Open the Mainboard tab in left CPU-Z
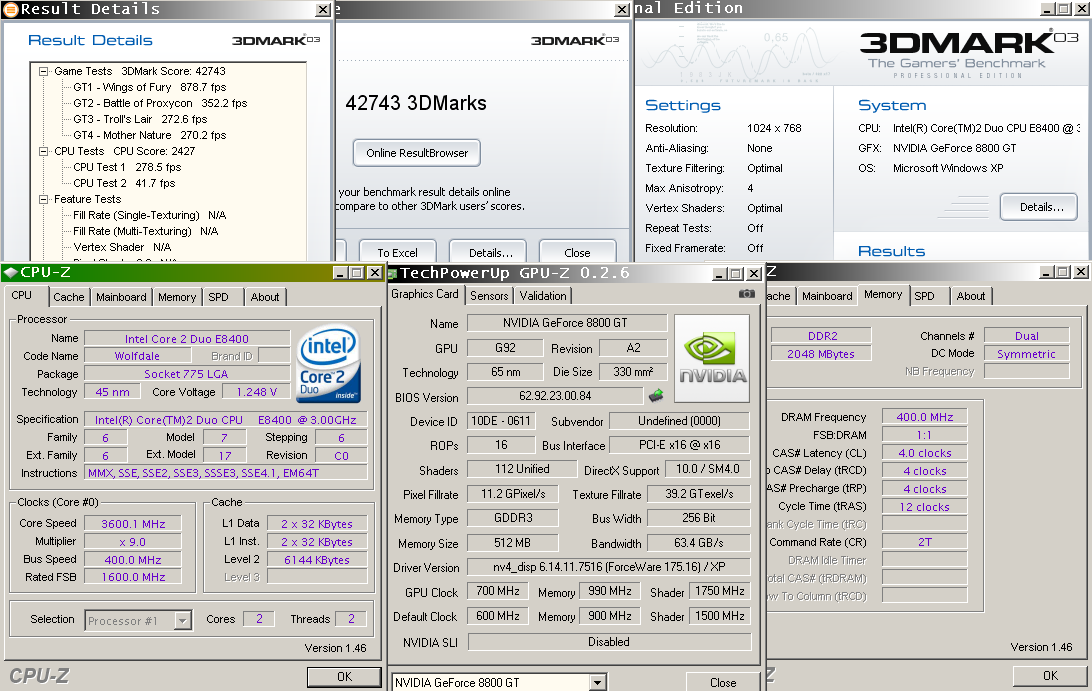Image resolution: width=1092 pixels, height=691 pixels. [x=121, y=297]
